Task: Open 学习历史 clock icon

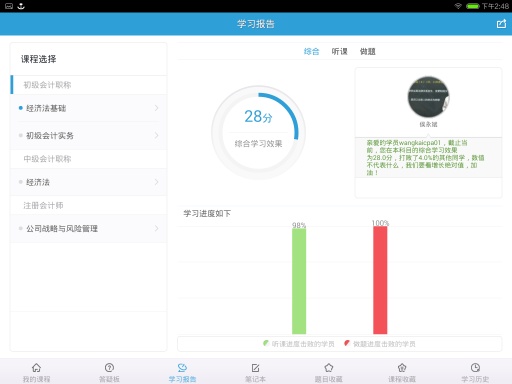Action: (x=475, y=368)
